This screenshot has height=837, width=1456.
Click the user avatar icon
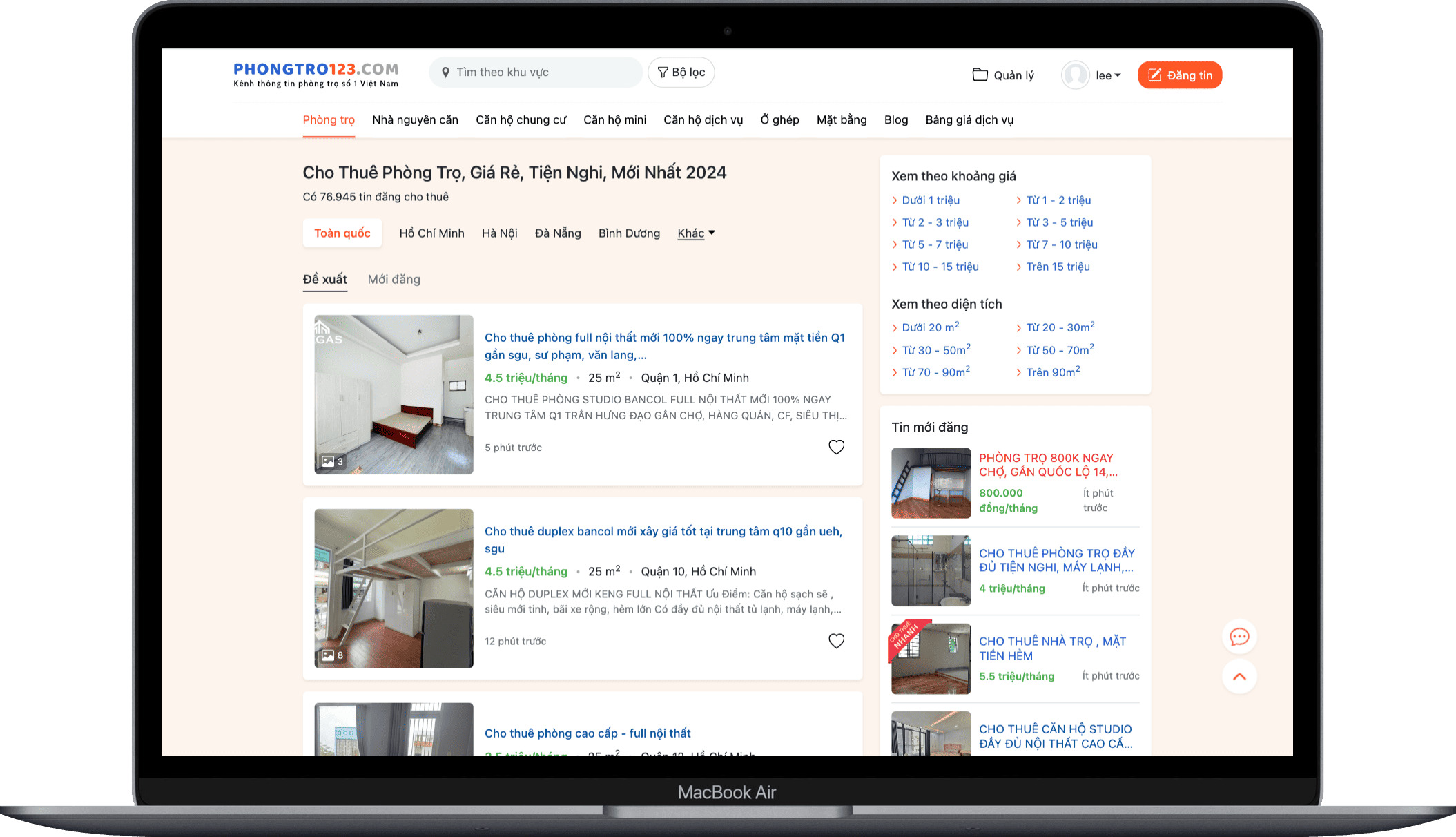[x=1075, y=75]
